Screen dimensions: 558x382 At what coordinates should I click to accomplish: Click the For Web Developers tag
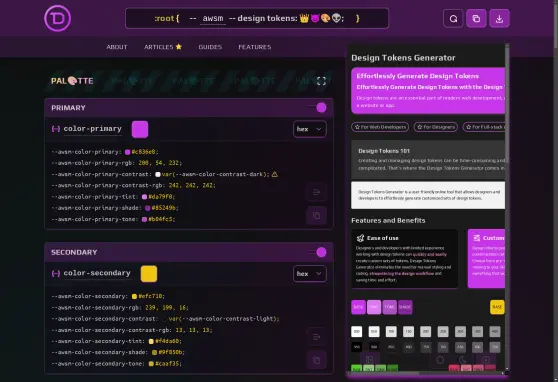click(380, 127)
